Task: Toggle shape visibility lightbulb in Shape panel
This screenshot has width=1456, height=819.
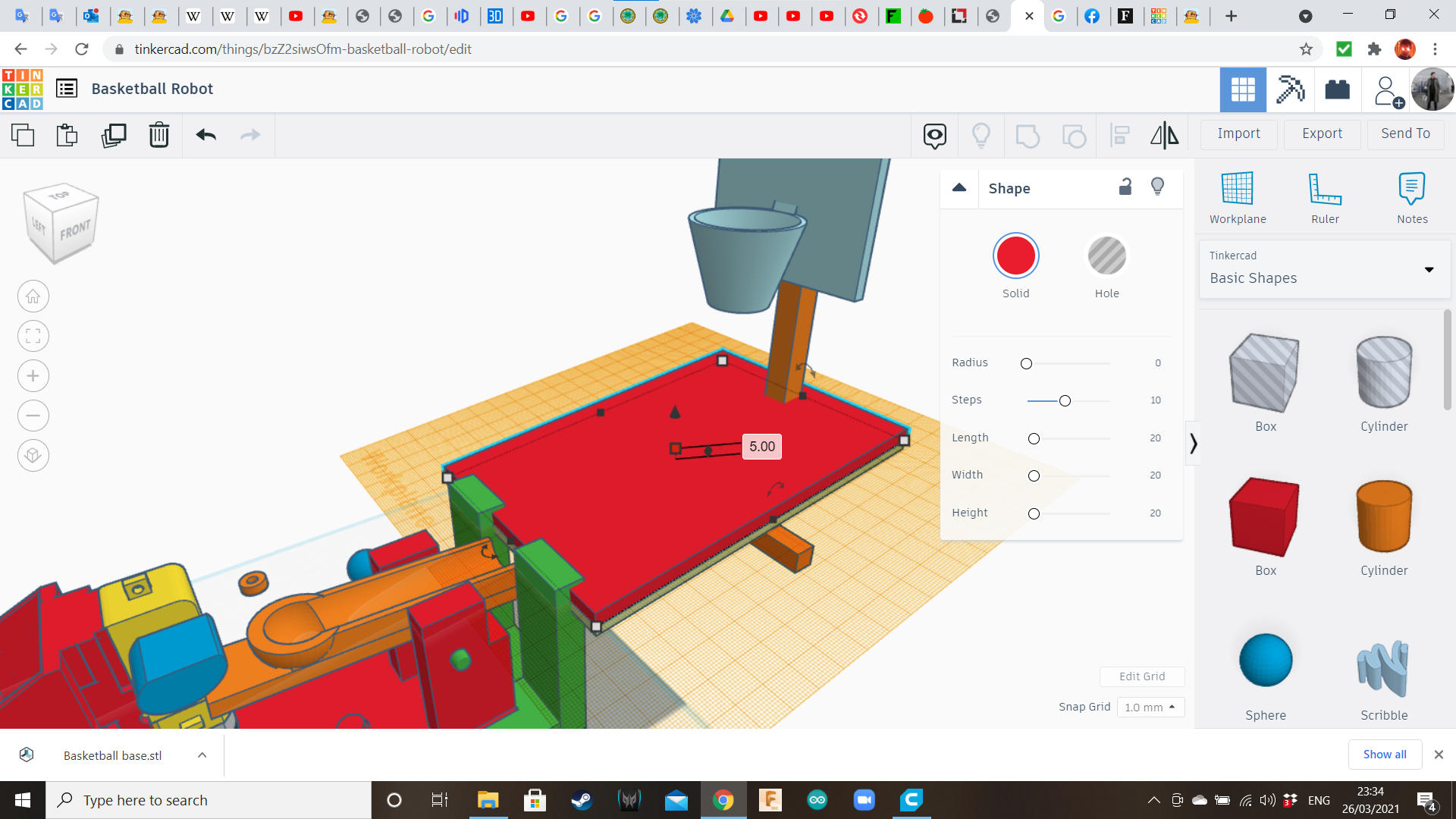Action: [1157, 187]
